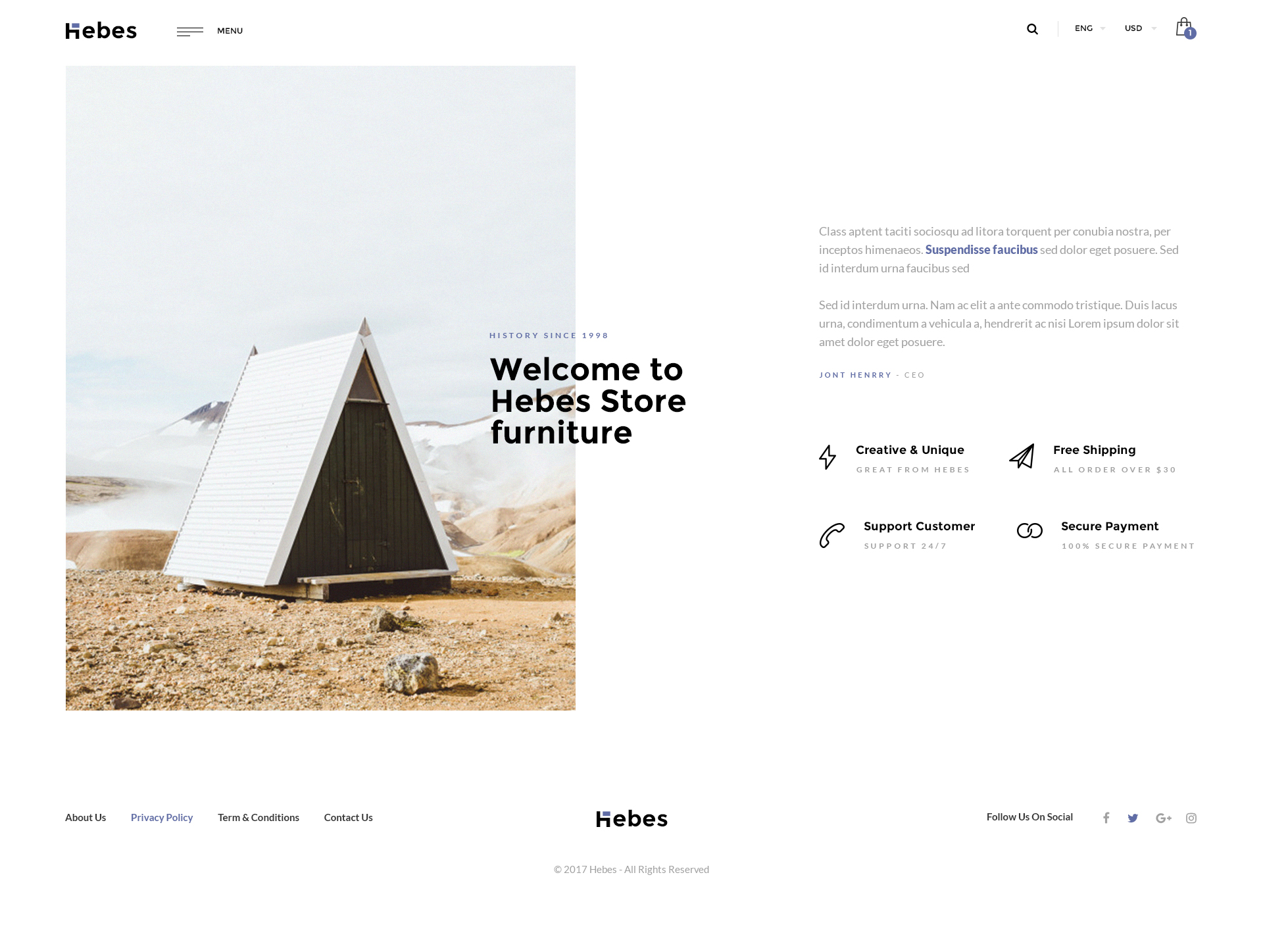The width and height of the screenshot is (1263, 952).
Task: Visit the Twitter social icon
Action: pyautogui.click(x=1133, y=818)
